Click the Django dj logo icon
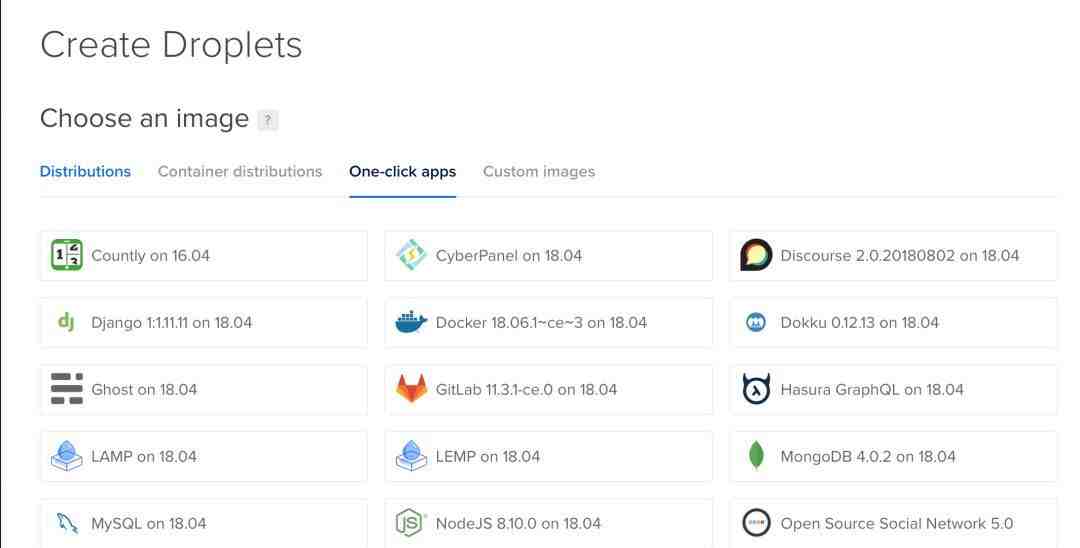This screenshot has height=548, width=1080. coord(66,322)
